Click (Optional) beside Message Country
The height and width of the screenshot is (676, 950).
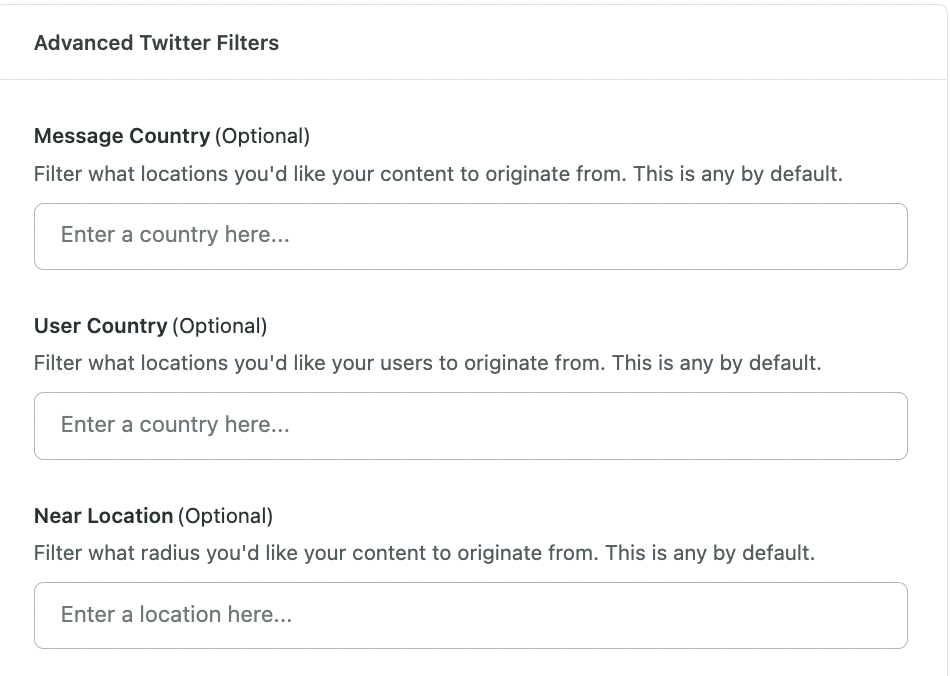pos(262,136)
